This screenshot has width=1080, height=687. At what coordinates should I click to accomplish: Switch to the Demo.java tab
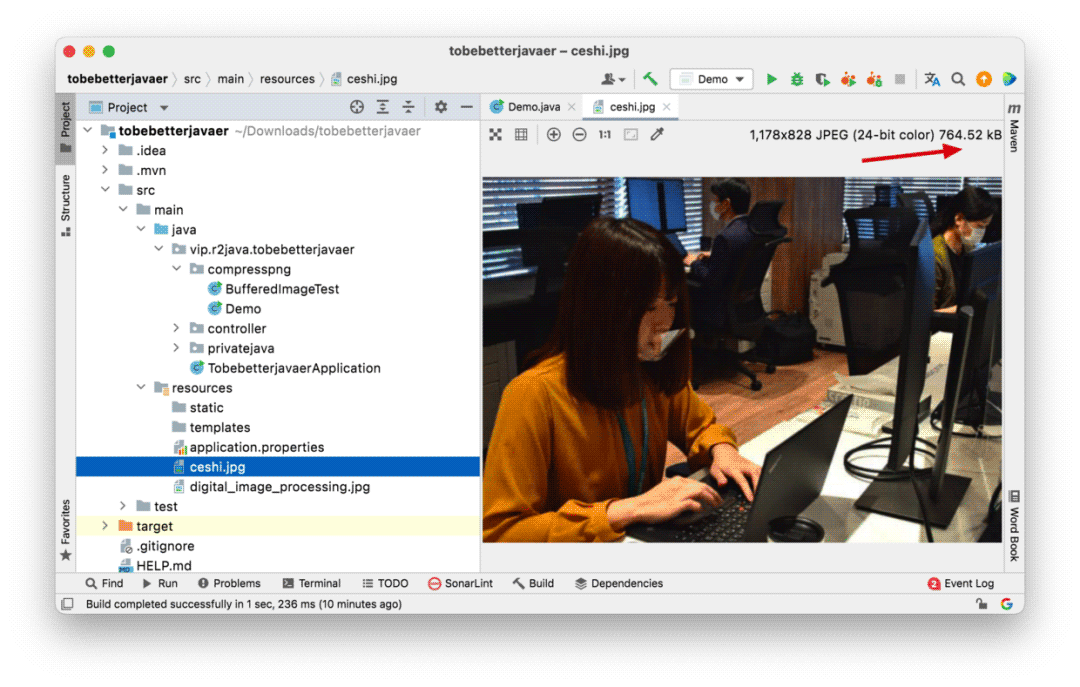click(x=526, y=107)
